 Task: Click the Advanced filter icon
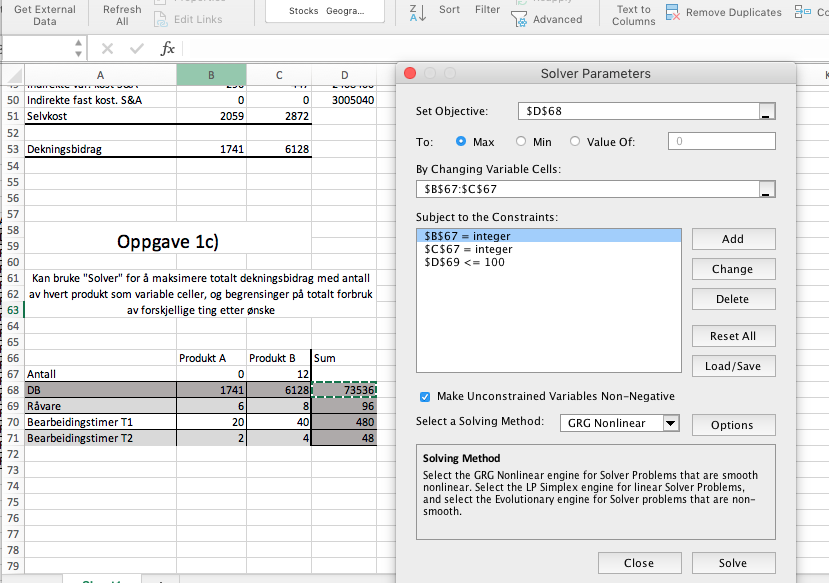519,20
